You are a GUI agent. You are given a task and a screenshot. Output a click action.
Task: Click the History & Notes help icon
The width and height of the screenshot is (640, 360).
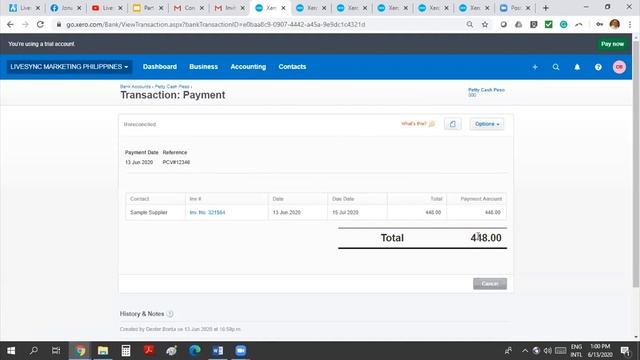coord(170,314)
